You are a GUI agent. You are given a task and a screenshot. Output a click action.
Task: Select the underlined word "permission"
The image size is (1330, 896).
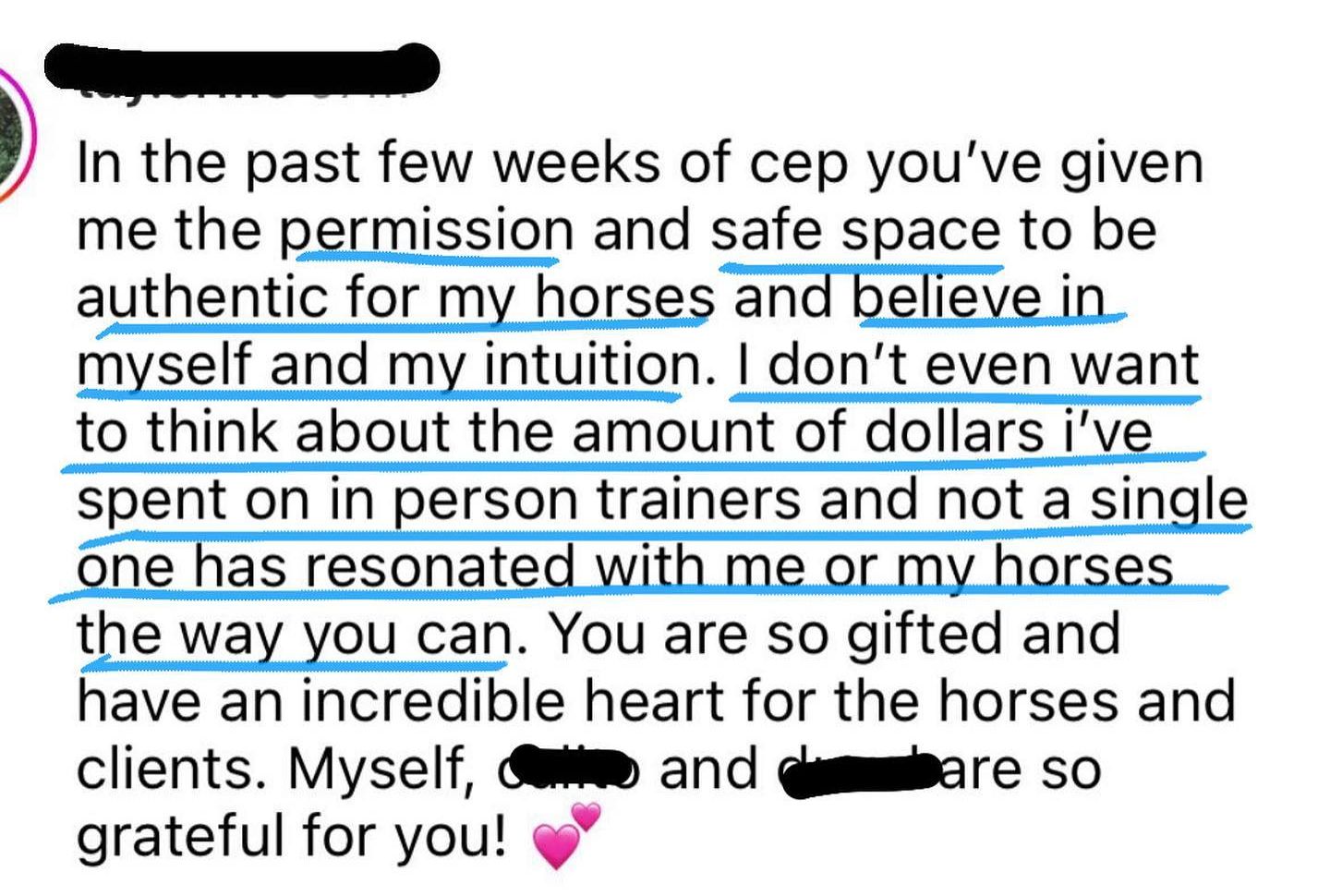pyautogui.click(x=428, y=232)
